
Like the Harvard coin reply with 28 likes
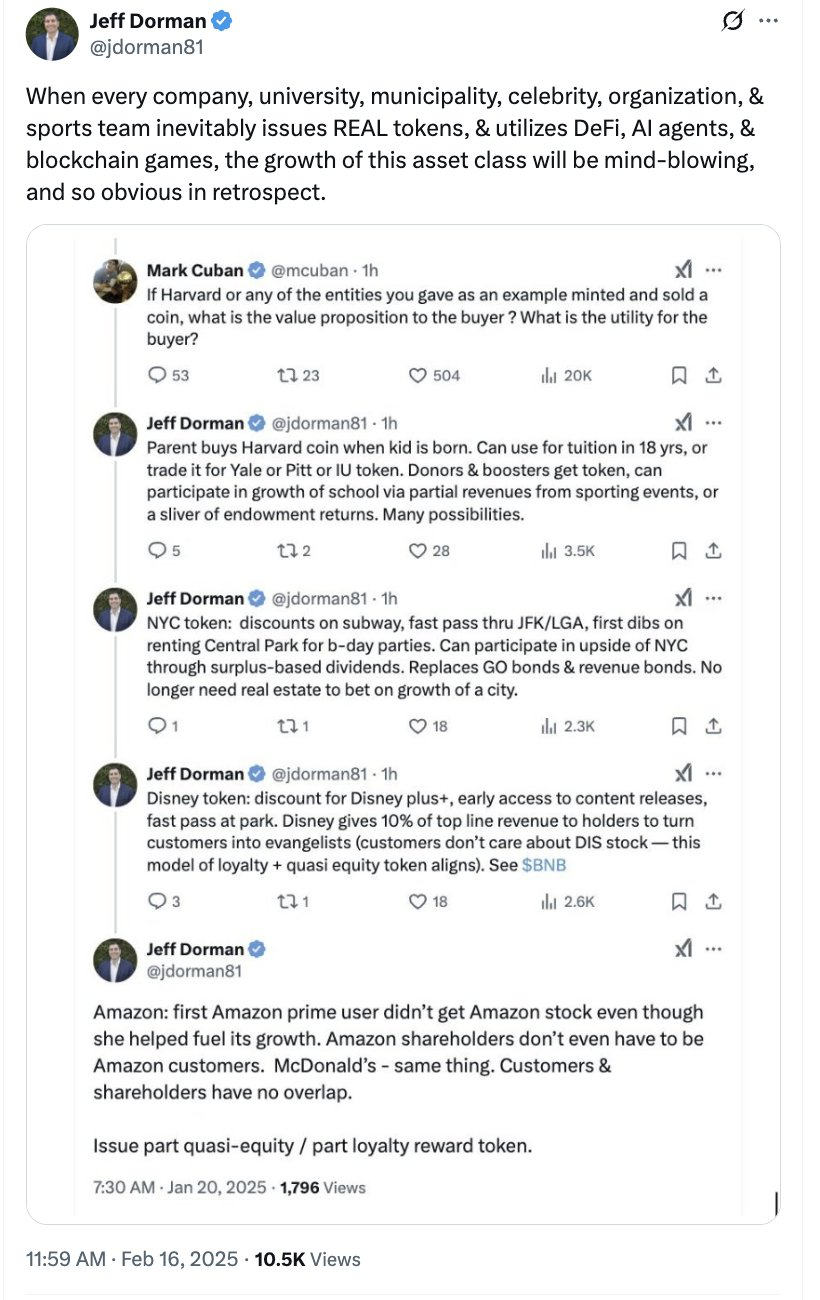click(419, 550)
